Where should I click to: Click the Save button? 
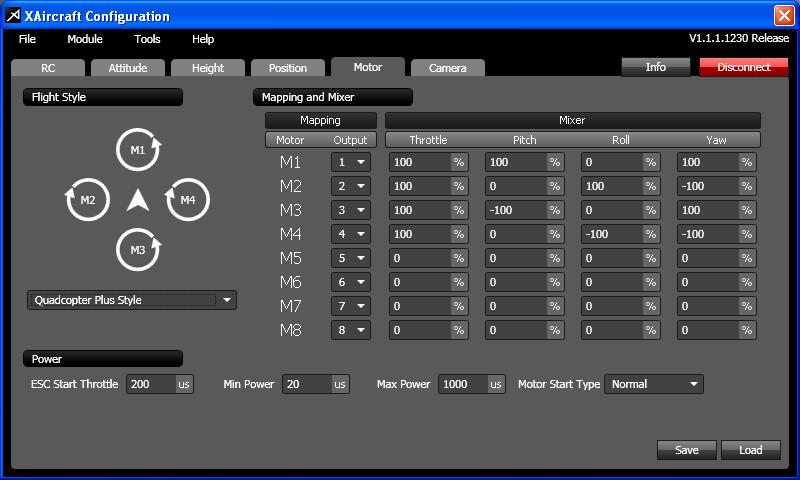tap(687, 450)
